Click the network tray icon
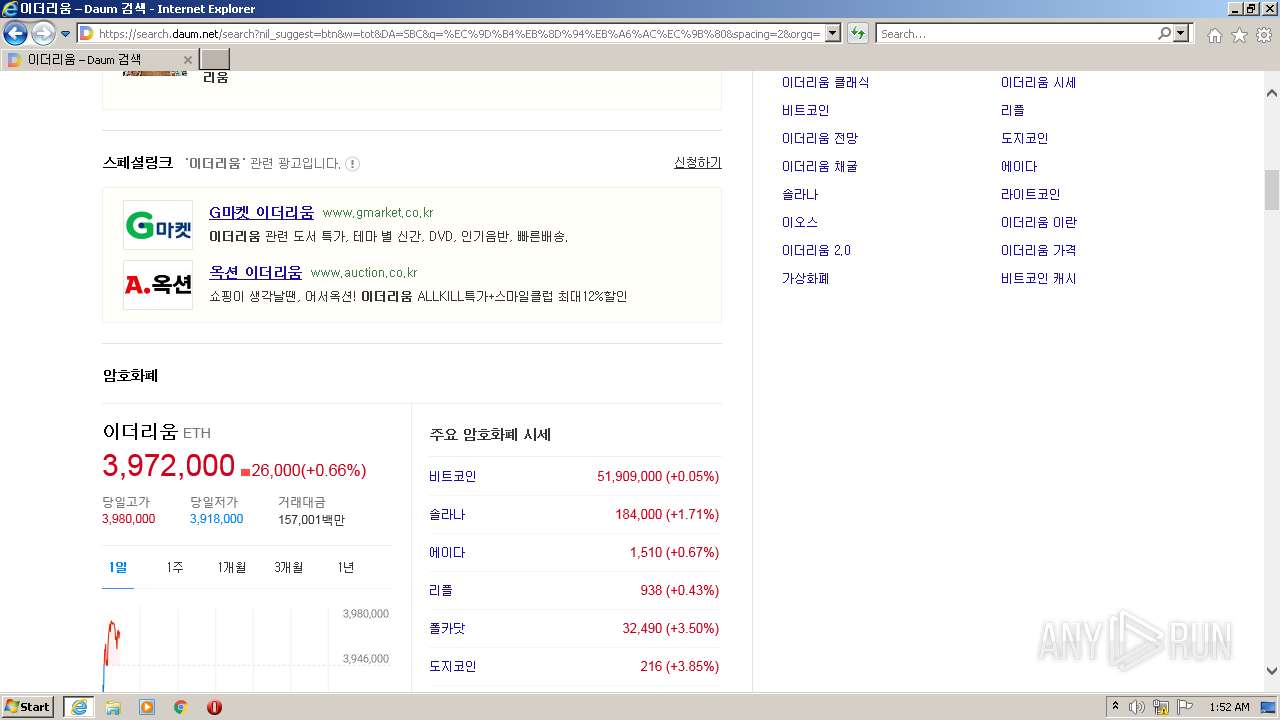 (1161, 707)
